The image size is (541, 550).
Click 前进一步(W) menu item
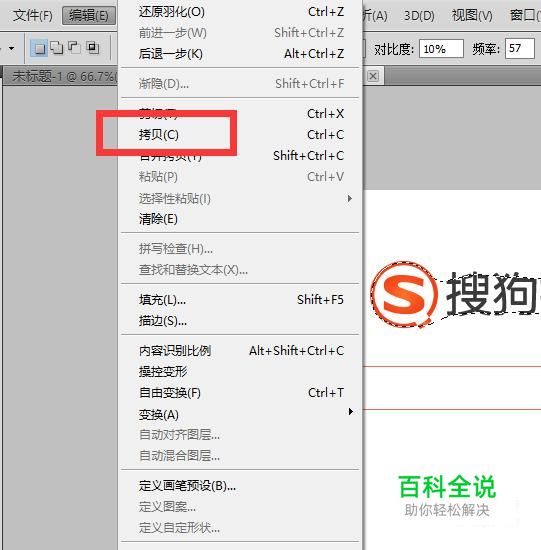240,33
